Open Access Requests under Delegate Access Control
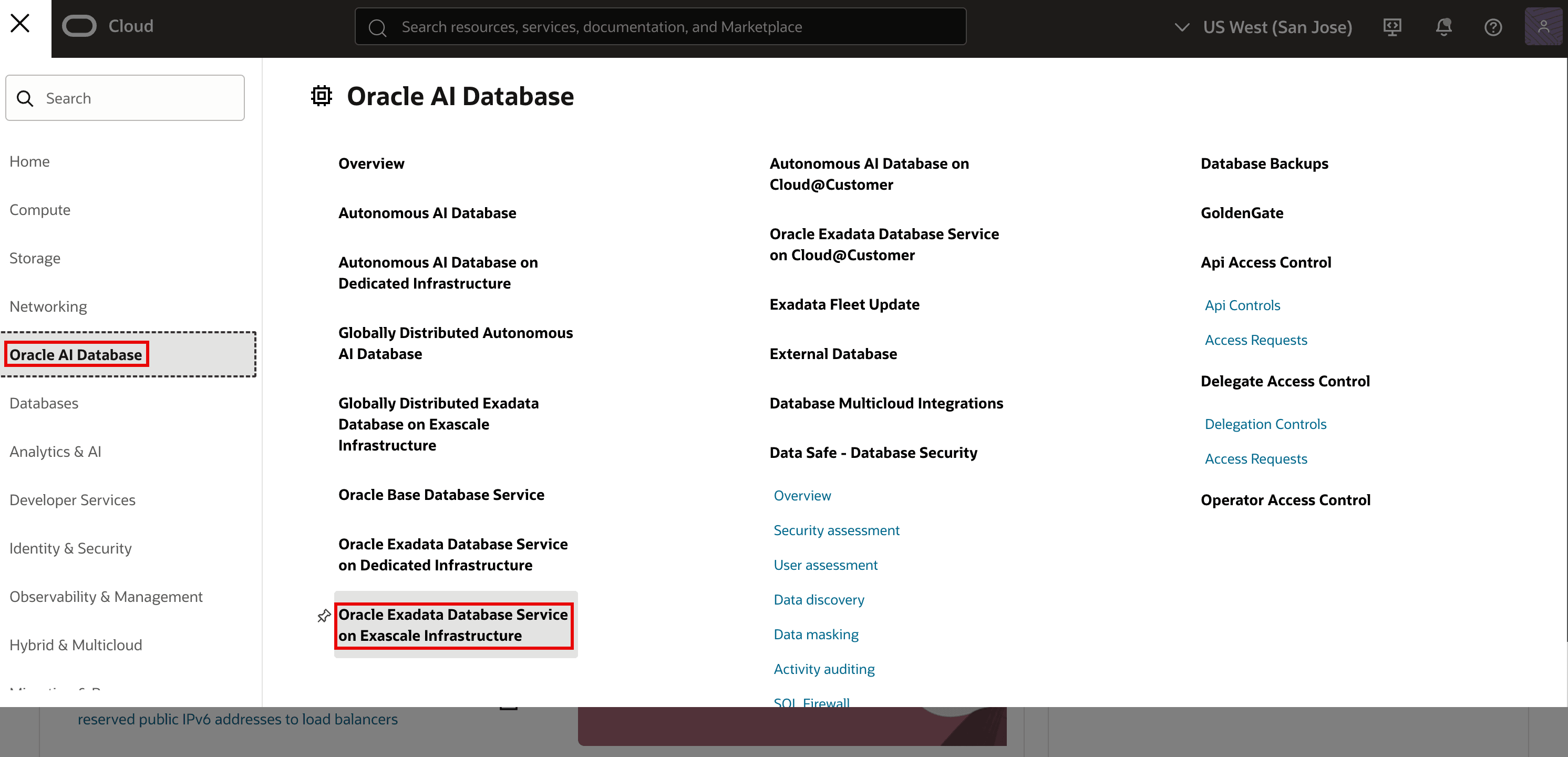Screen dimensions: 1568x757 1256,458
